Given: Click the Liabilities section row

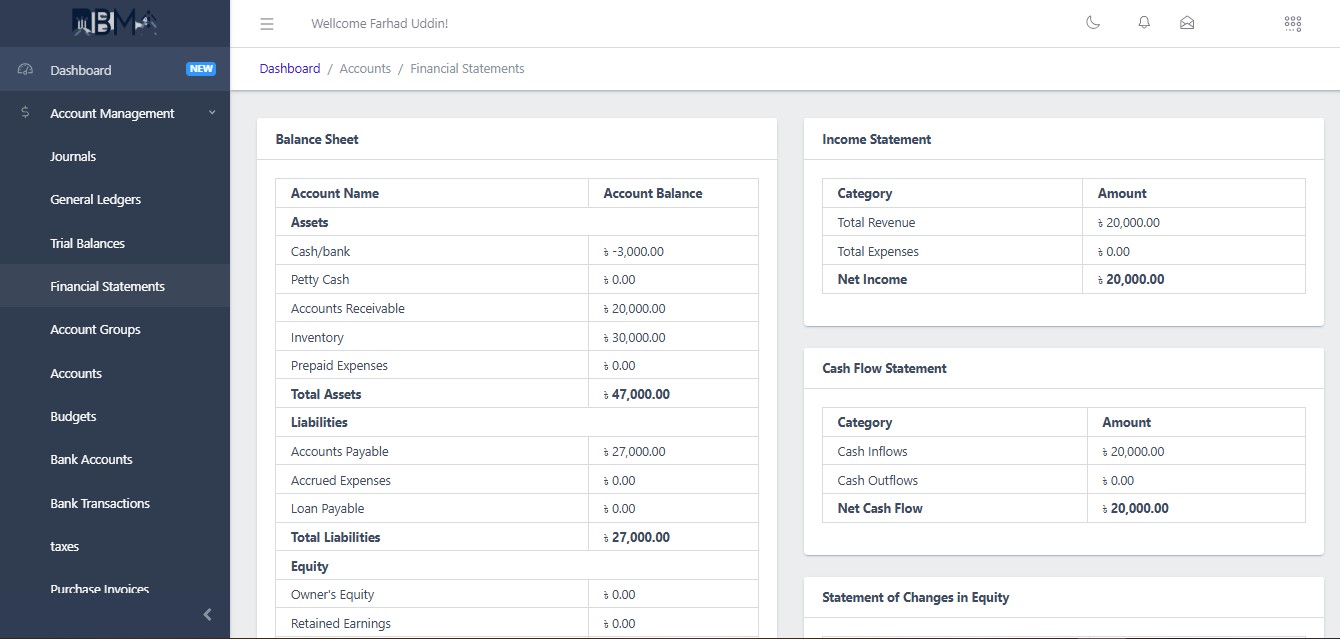Looking at the screenshot, I should [x=517, y=422].
